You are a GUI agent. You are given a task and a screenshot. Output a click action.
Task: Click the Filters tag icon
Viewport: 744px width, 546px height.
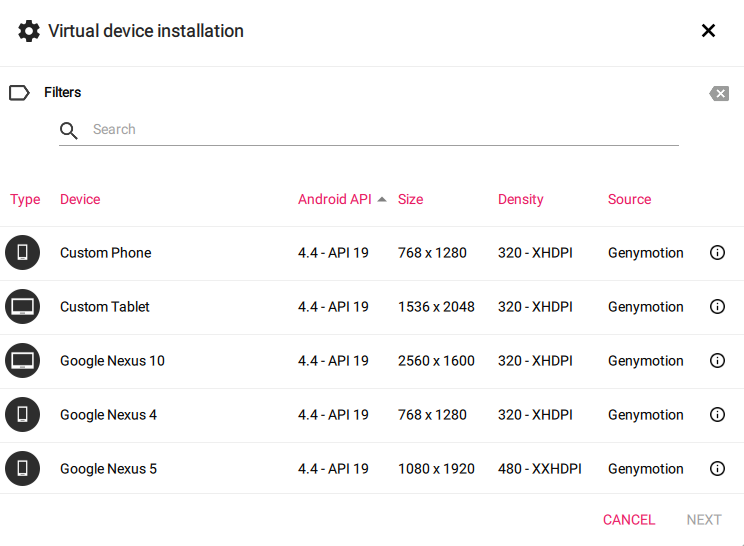pyautogui.click(x=19, y=93)
